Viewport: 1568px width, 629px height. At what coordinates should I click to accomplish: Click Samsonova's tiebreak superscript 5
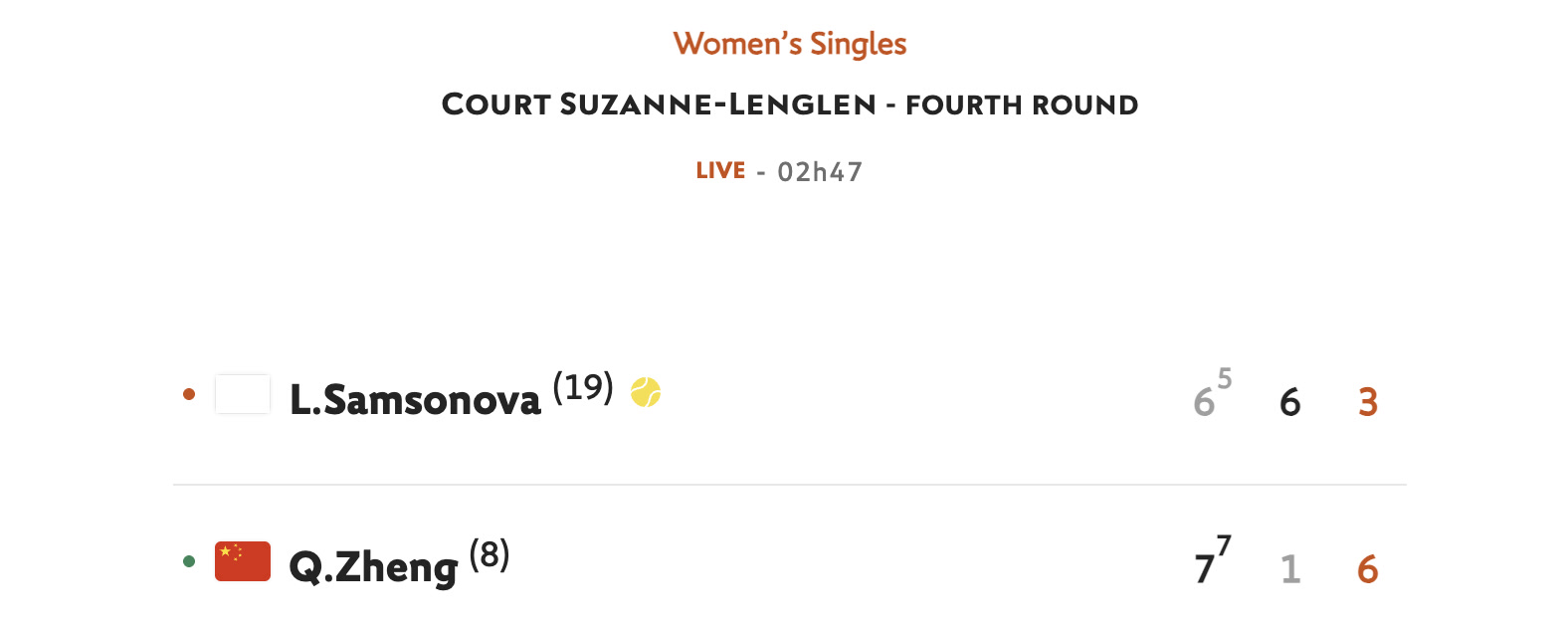[x=1225, y=378]
